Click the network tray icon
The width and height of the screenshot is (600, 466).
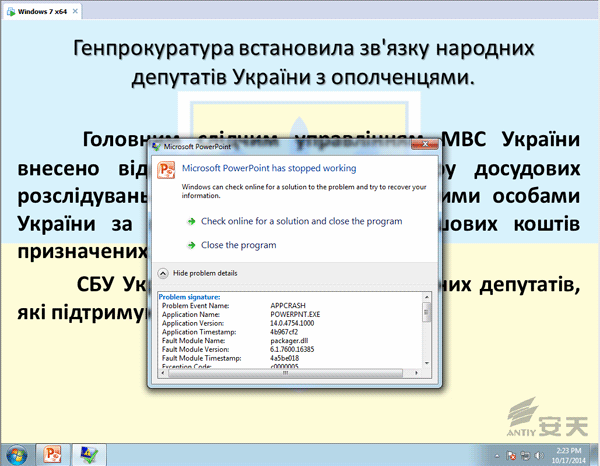tap(525, 455)
